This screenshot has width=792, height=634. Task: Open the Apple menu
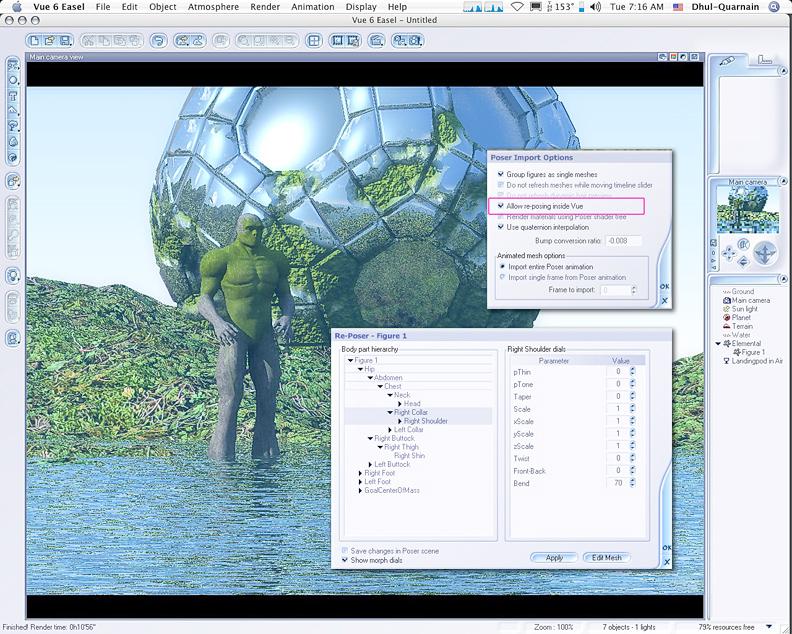(x=17, y=7)
